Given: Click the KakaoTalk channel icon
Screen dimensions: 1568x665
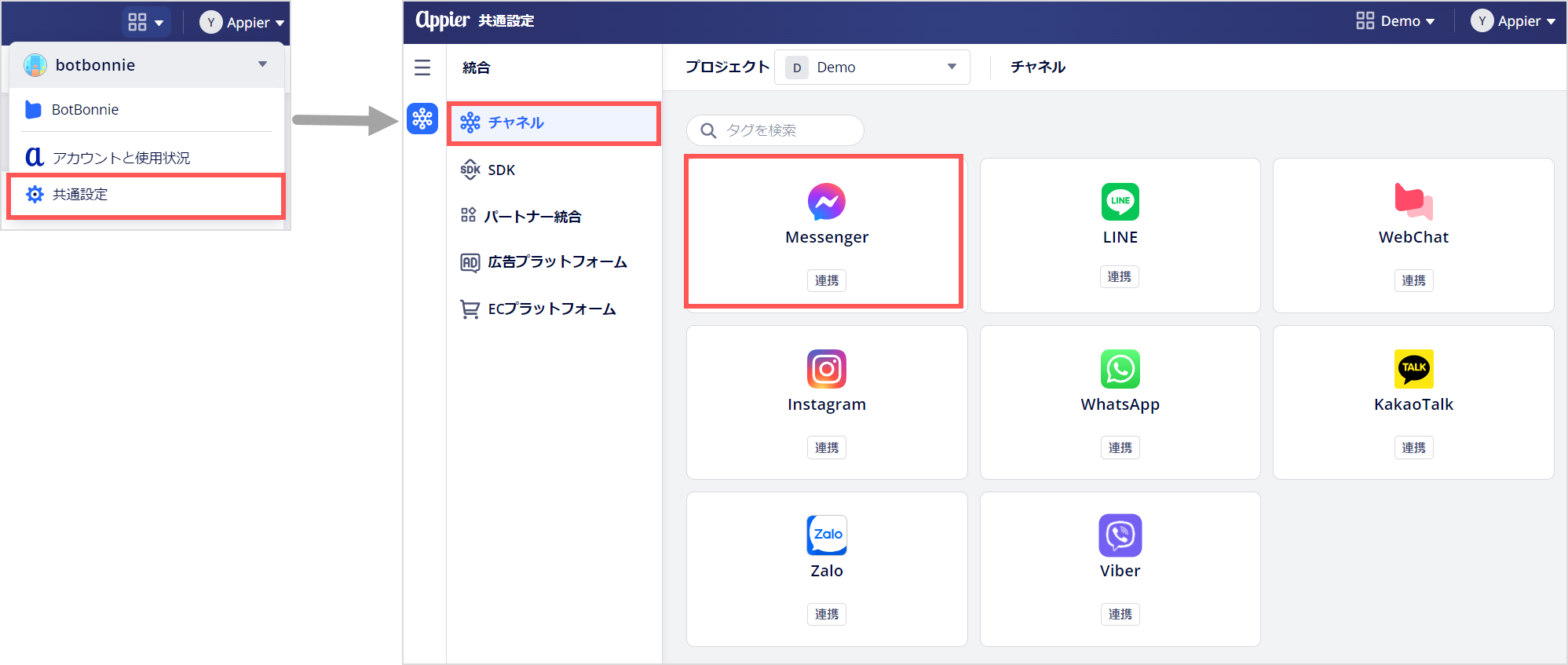Looking at the screenshot, I should tap(1413, 369).
